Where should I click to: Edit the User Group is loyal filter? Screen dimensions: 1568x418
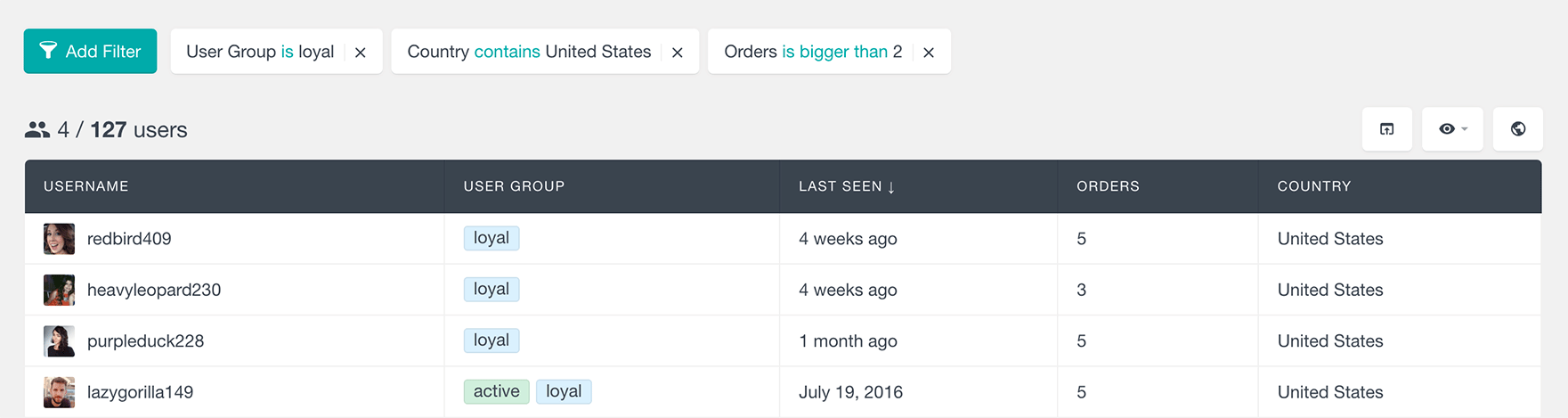pos(260,52)
